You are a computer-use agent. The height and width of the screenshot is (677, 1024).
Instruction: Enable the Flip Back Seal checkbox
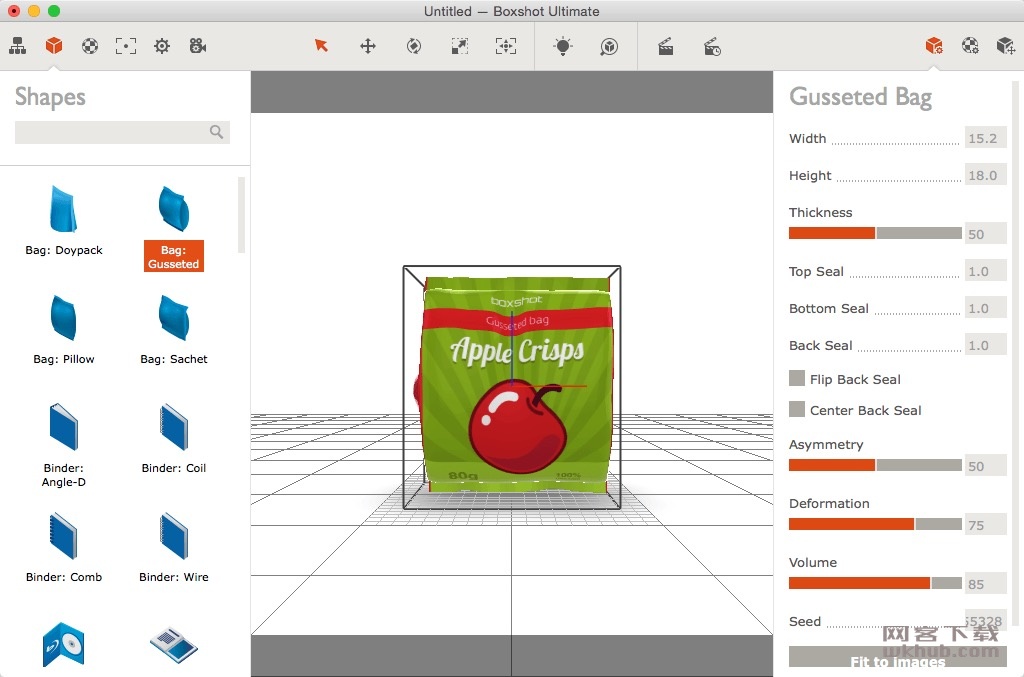point(797,379)
